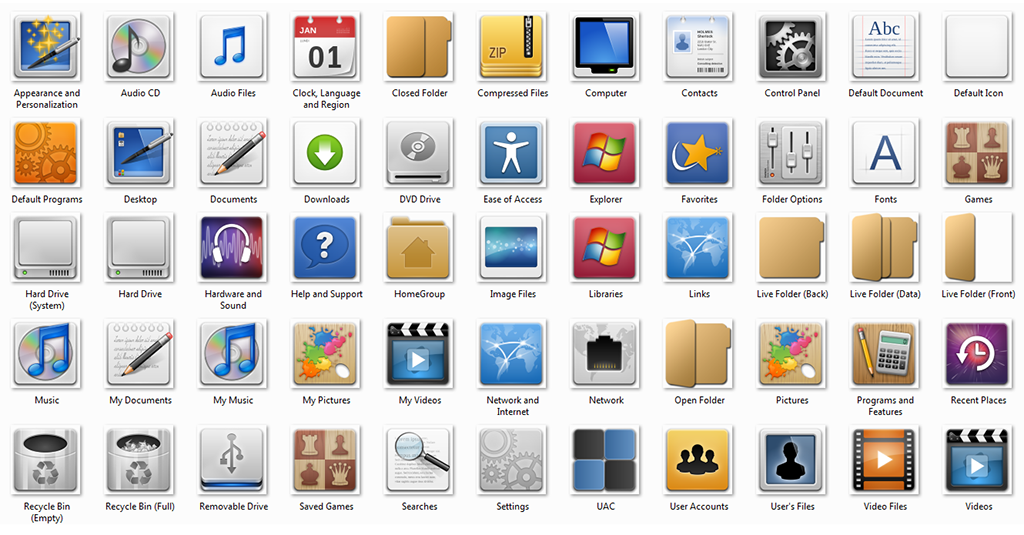Viewport: 1024px width, 535px height.
Task: Open the Hardware and Sound headphones icon
Action: tap(233, 247)
